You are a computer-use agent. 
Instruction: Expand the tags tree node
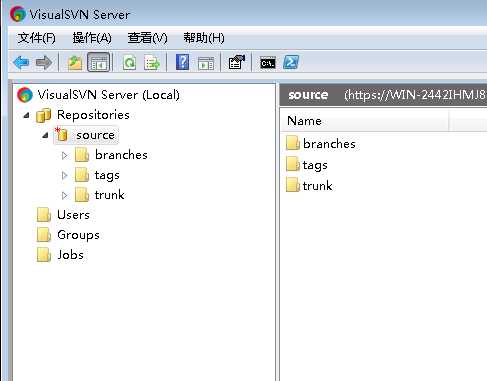coord(65,175)
